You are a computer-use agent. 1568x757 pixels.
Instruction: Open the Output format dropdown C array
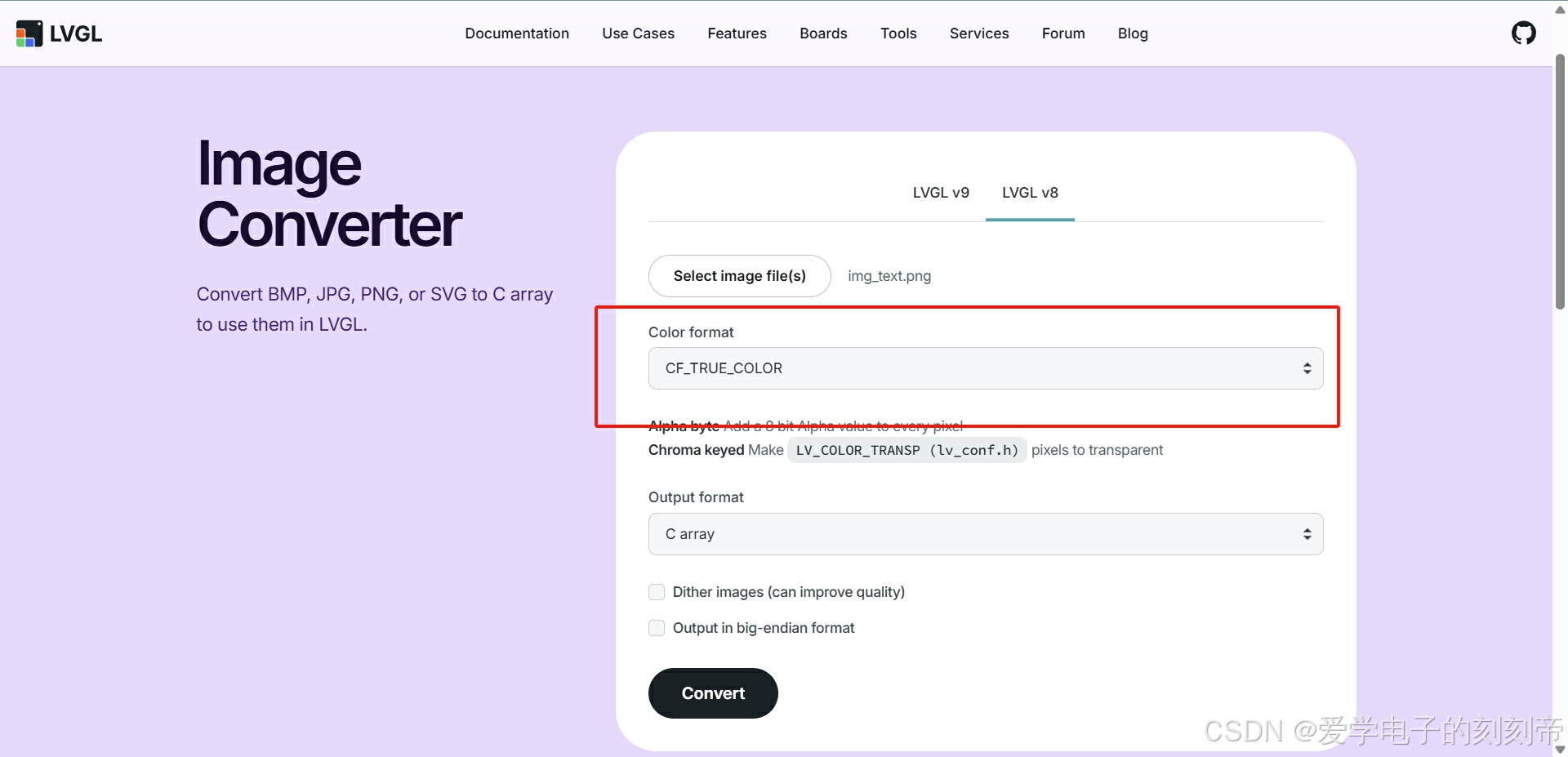986,534
